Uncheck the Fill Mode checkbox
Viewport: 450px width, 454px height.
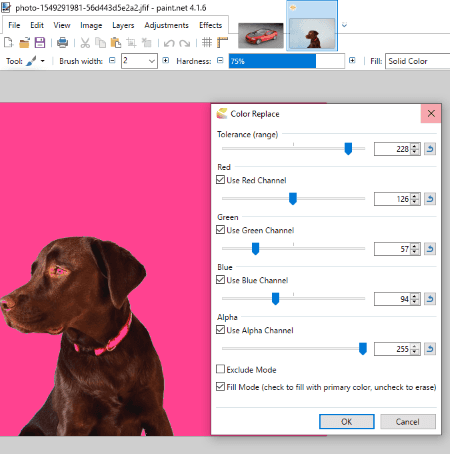[x=220, y=387]
